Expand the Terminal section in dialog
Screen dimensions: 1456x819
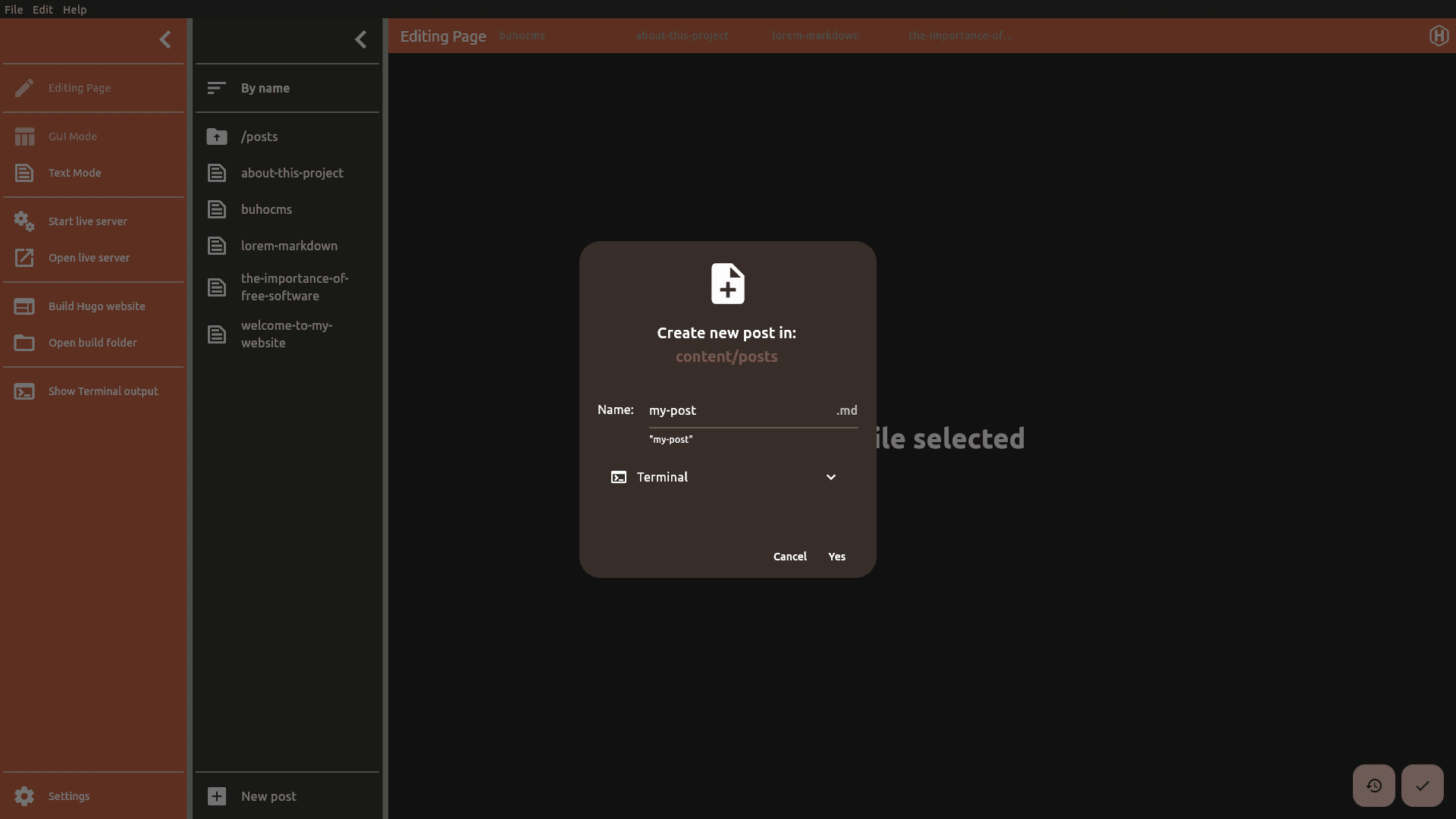(830, 477)
